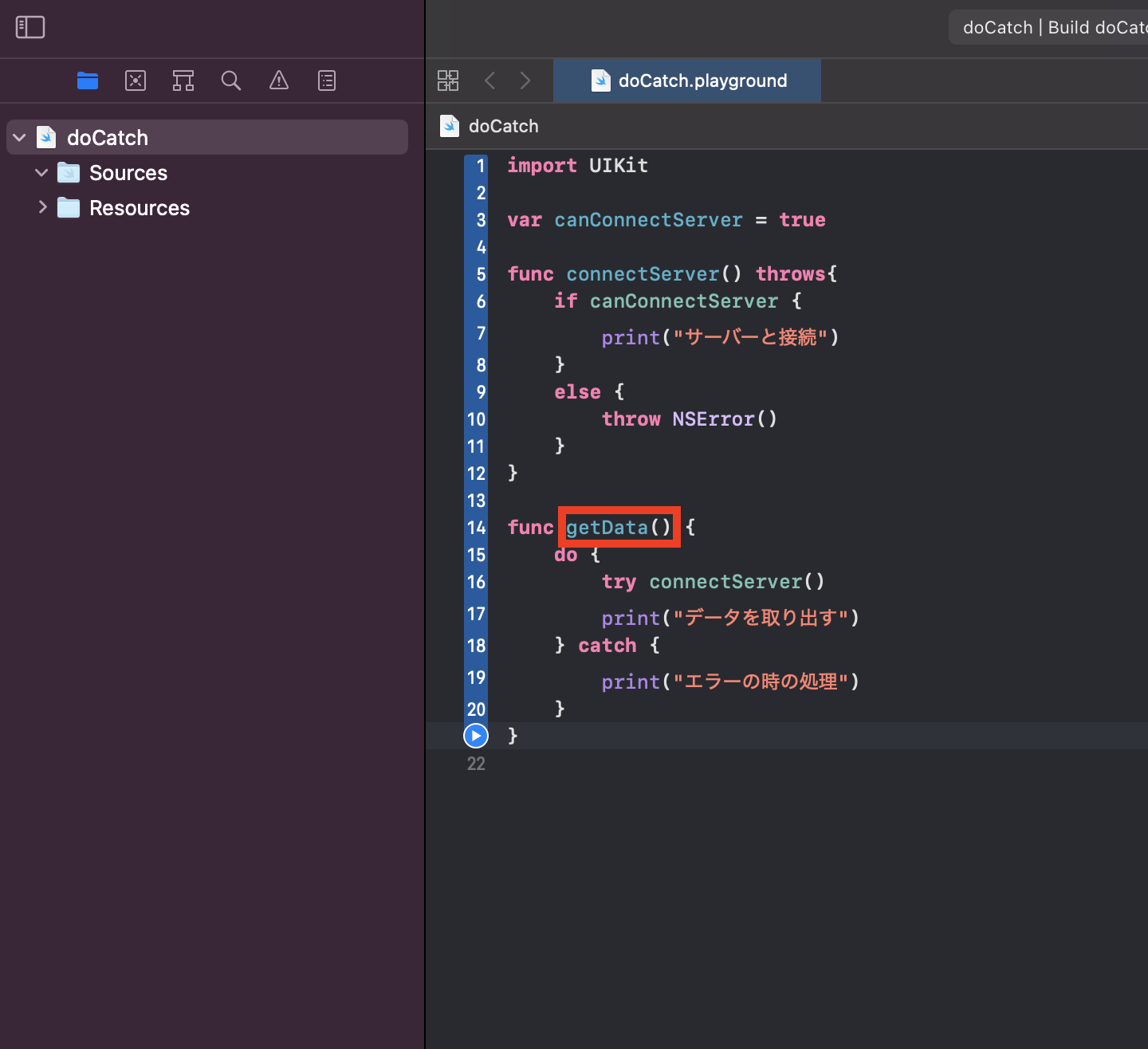Click the "throw" keyword on line 10
Image resolution: width=1148 pixels, height=1049 pixels.
click(631, 419)
